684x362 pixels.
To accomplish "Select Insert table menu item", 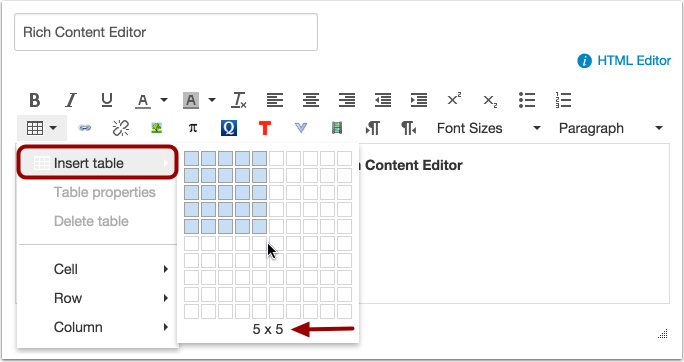I will click(98, 163).
